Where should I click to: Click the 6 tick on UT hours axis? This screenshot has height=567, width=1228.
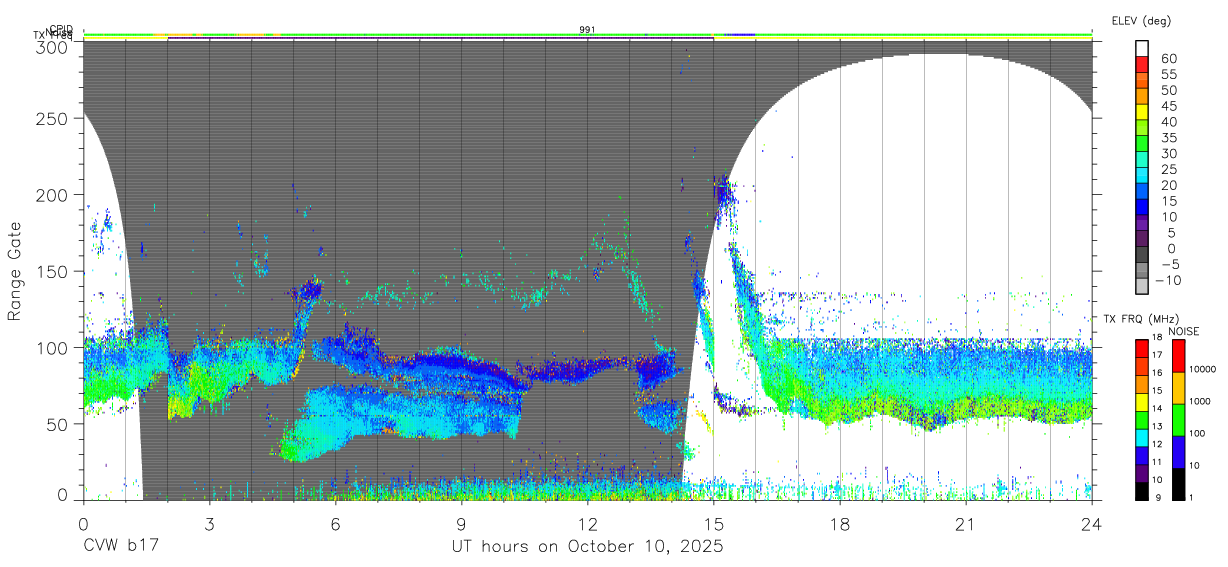pos(336,524)
